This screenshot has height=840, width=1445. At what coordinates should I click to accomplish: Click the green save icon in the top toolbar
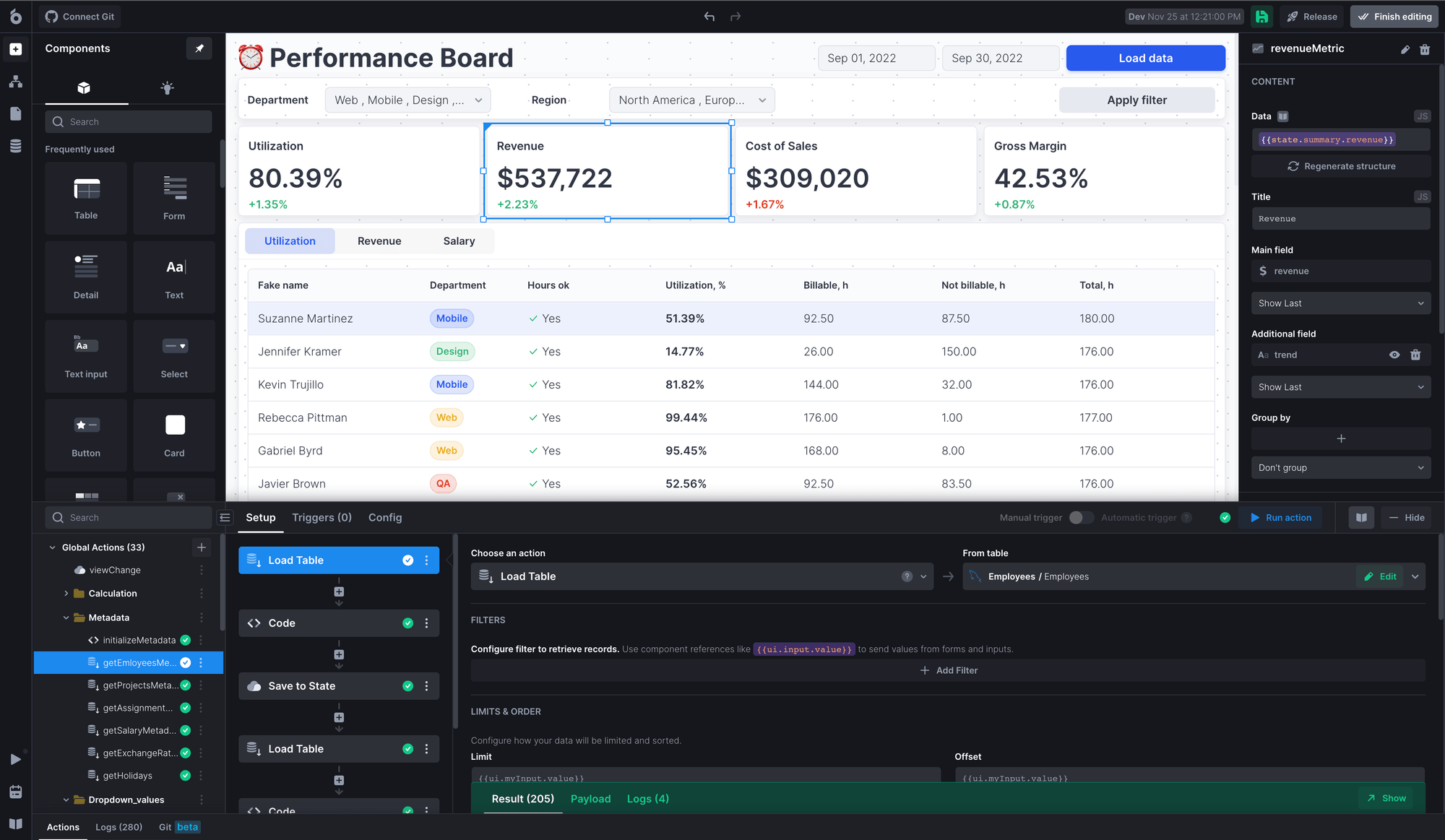[x=1261, y=16]
